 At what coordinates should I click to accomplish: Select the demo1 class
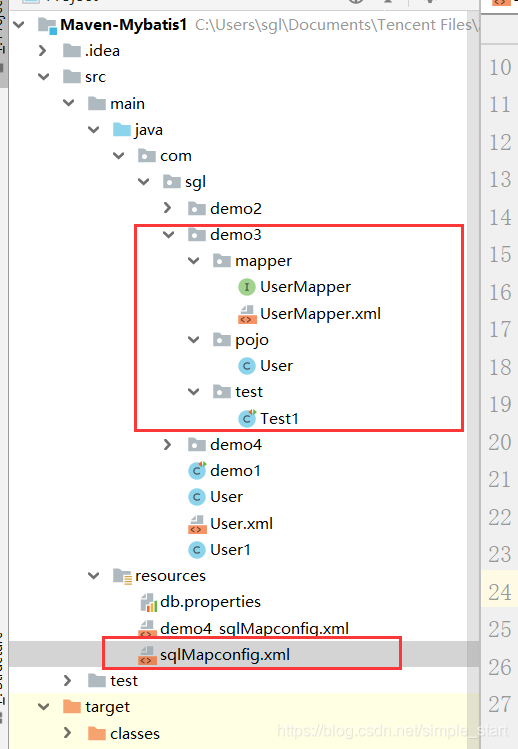[236, 471]
